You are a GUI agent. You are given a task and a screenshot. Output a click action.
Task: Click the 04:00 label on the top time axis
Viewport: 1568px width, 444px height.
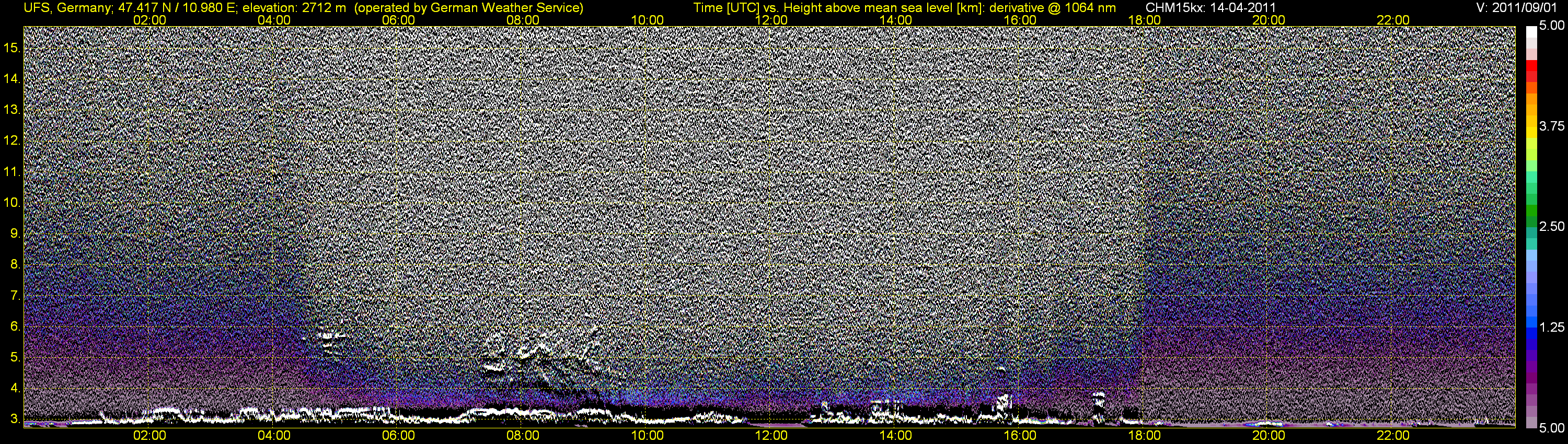point(274,20)
